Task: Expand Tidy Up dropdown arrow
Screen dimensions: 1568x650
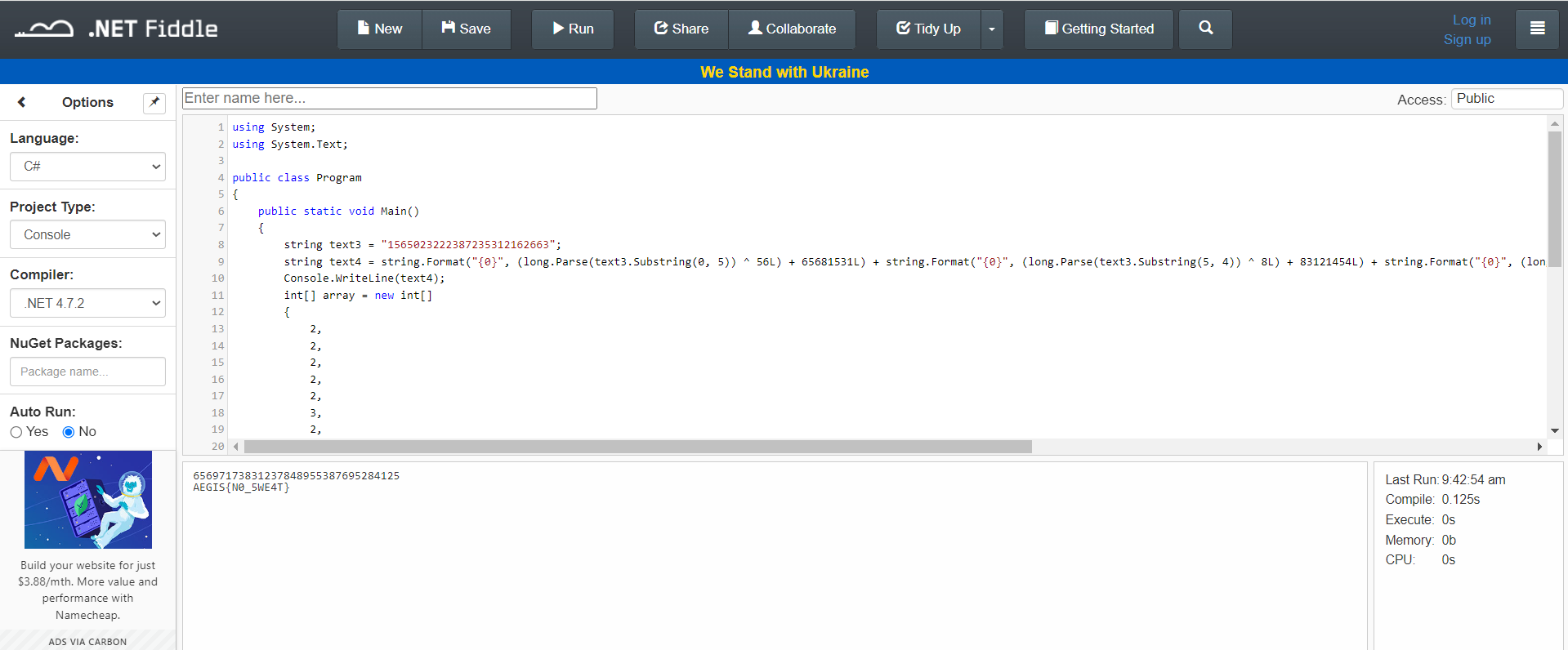Action: [992, 29]
